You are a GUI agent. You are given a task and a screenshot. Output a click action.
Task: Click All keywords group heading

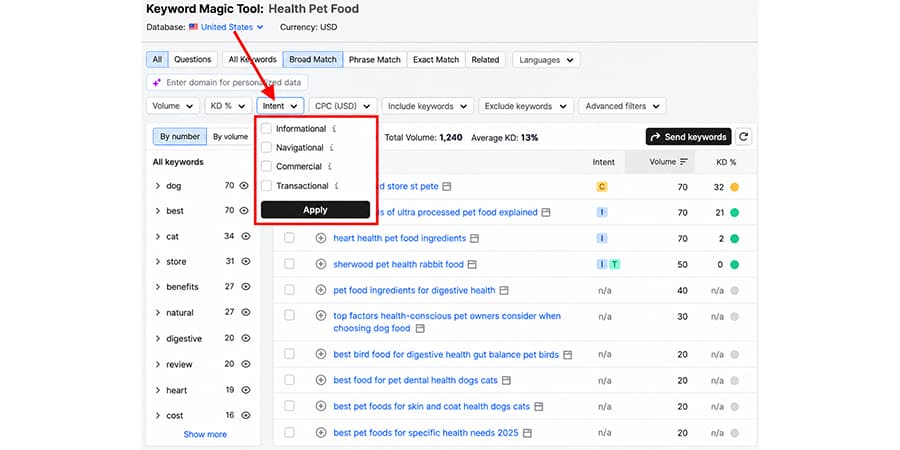178,162
